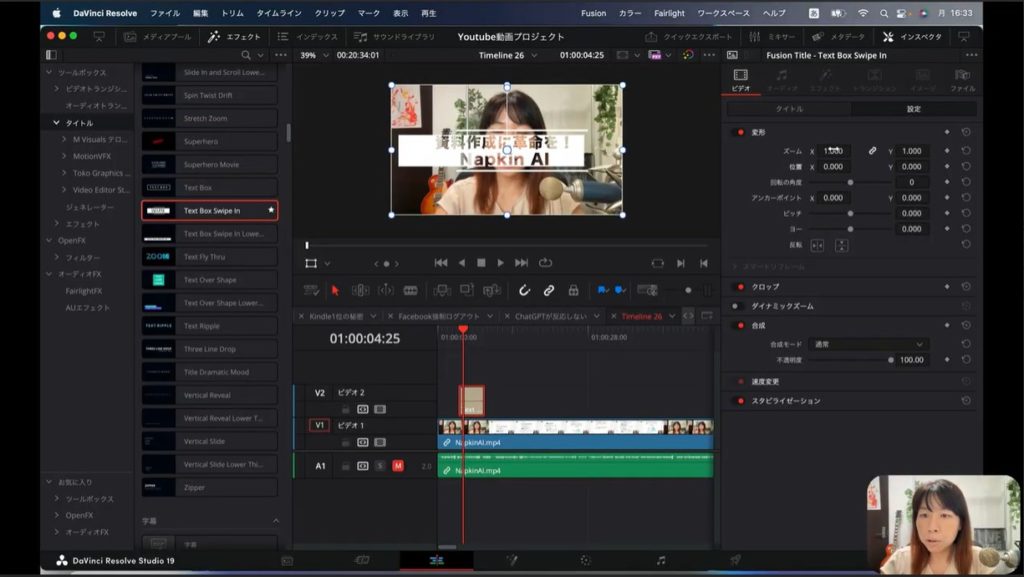Select the arrow selection mode tool

335,290
